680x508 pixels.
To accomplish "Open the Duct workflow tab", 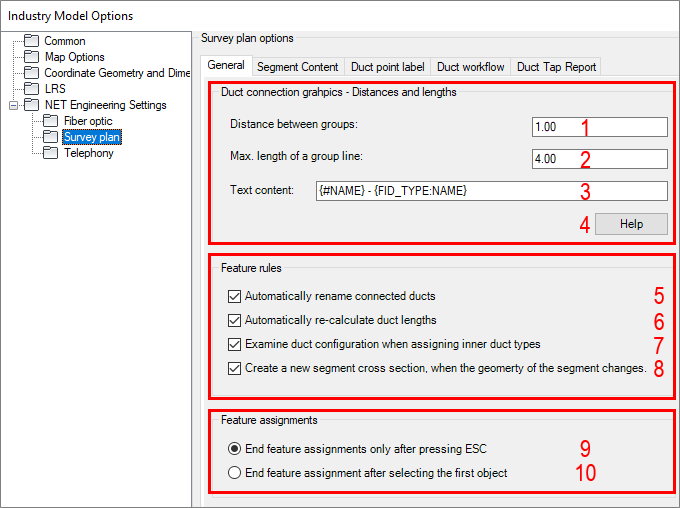I will [471, 67].
